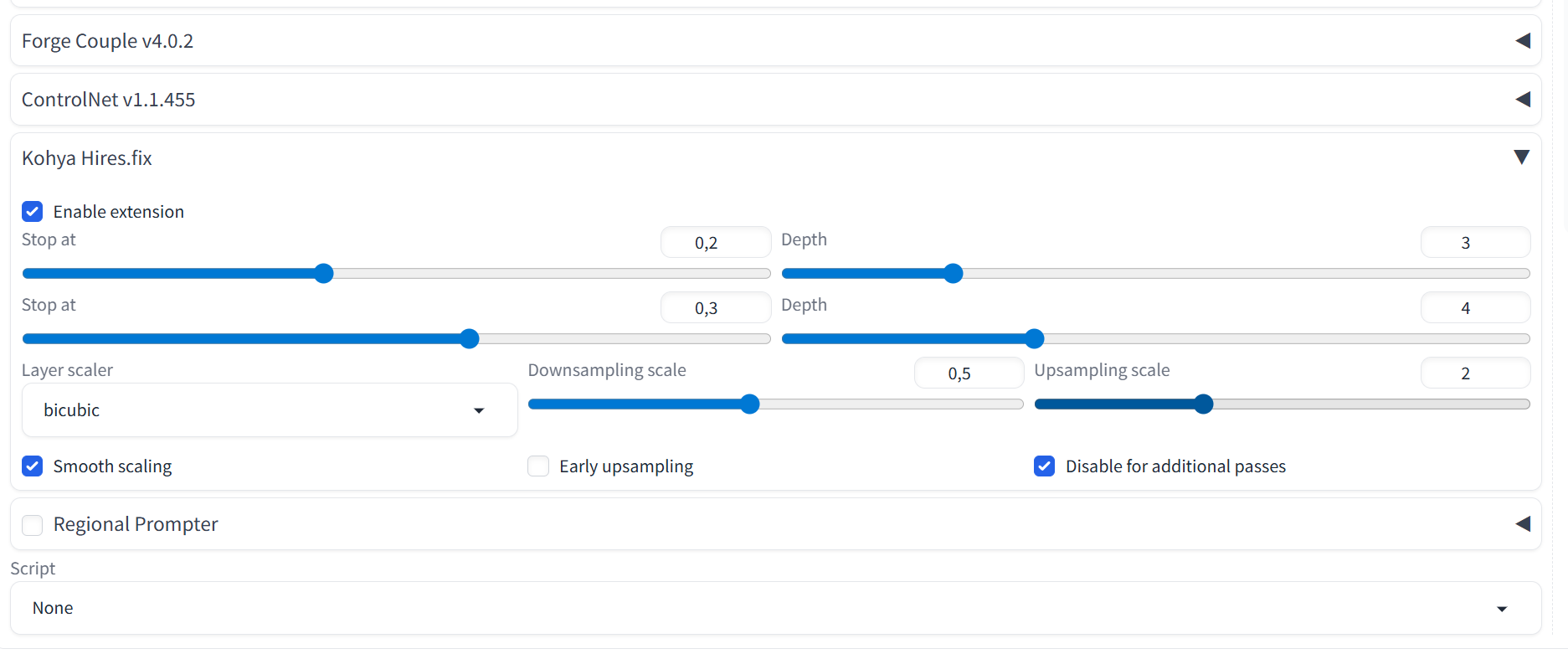Screen dimensions: 1568x654
Task: Click the Downsampling scale slider handle
Action: tap(750, 404)
